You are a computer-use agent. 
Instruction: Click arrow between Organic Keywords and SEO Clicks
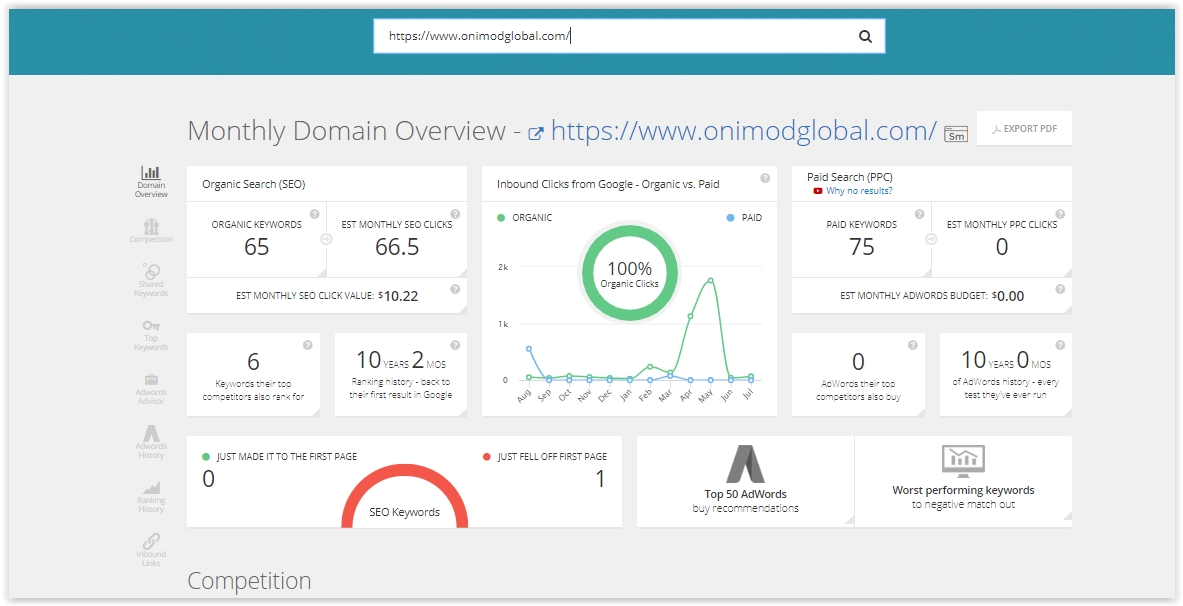(326, 239)
